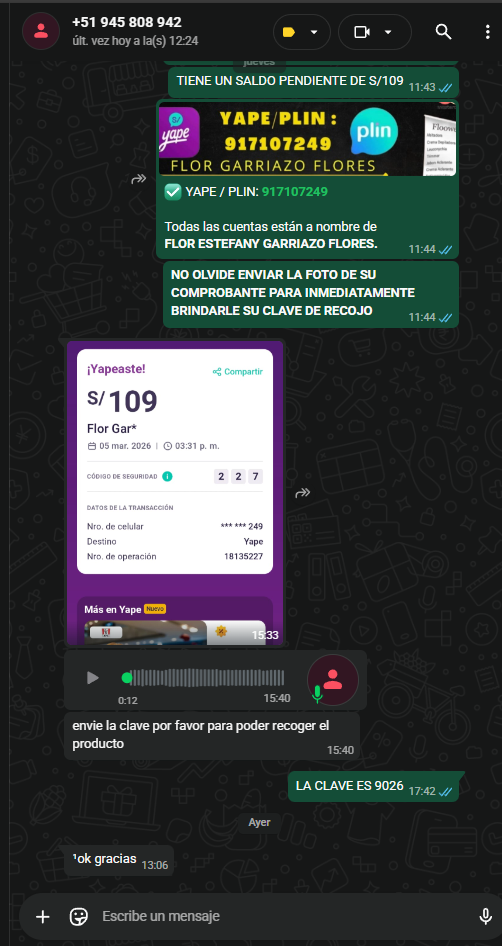
Task: Open the contact profile avatar in header
Action: (41, 31)
